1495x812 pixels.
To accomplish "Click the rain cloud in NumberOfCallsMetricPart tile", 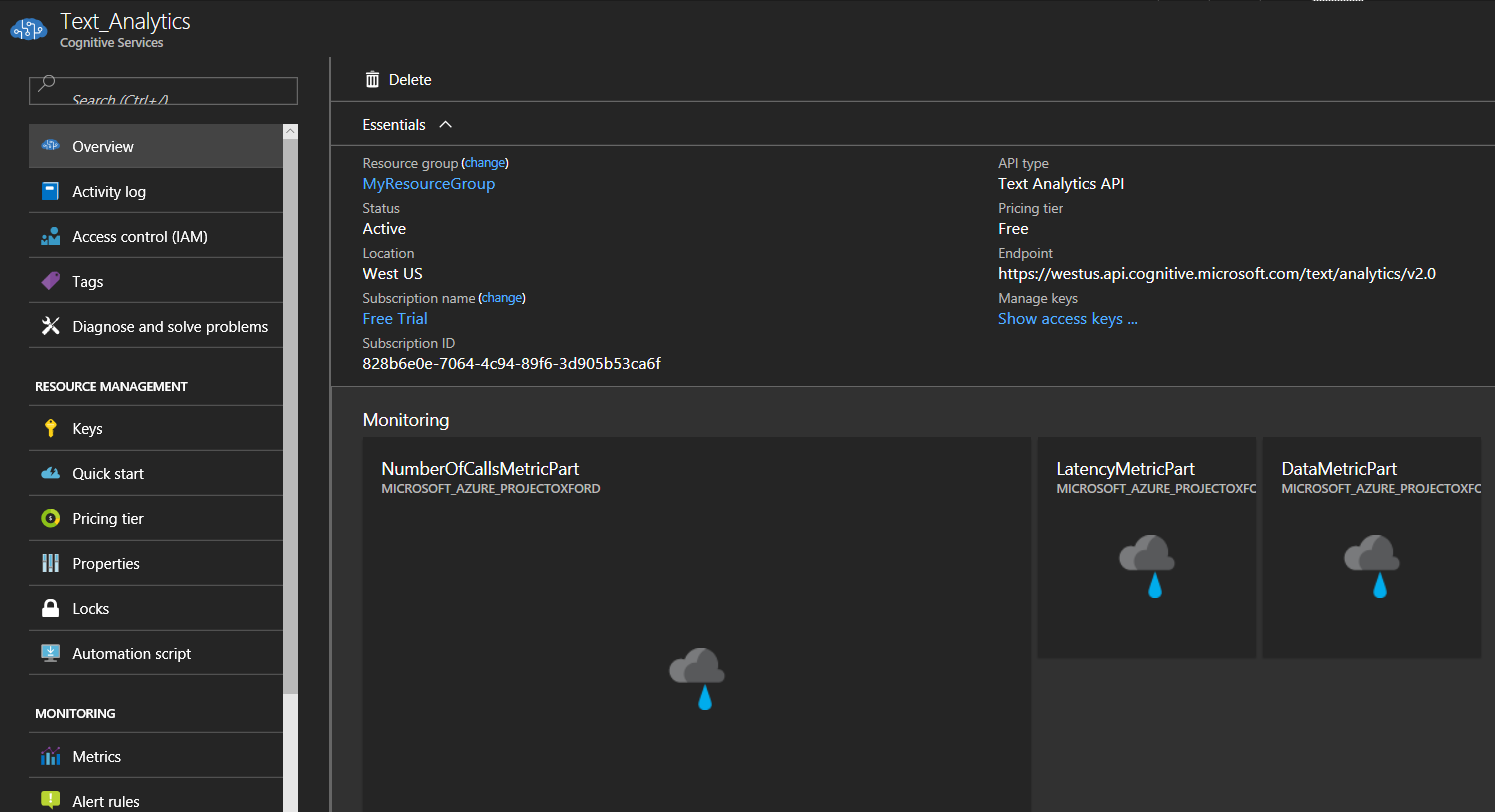I will click(697, 679).
